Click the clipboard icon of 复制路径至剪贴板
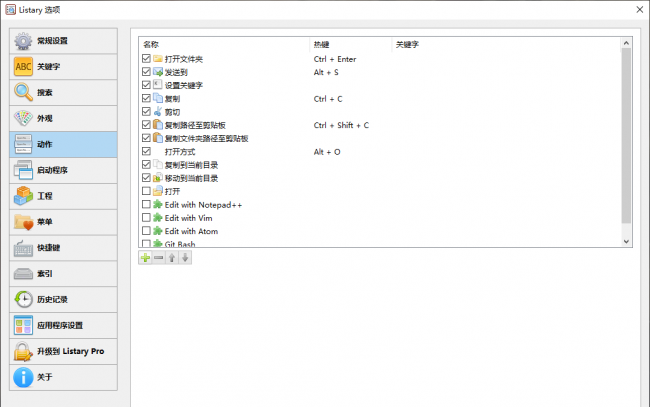 tap(158, 125)
